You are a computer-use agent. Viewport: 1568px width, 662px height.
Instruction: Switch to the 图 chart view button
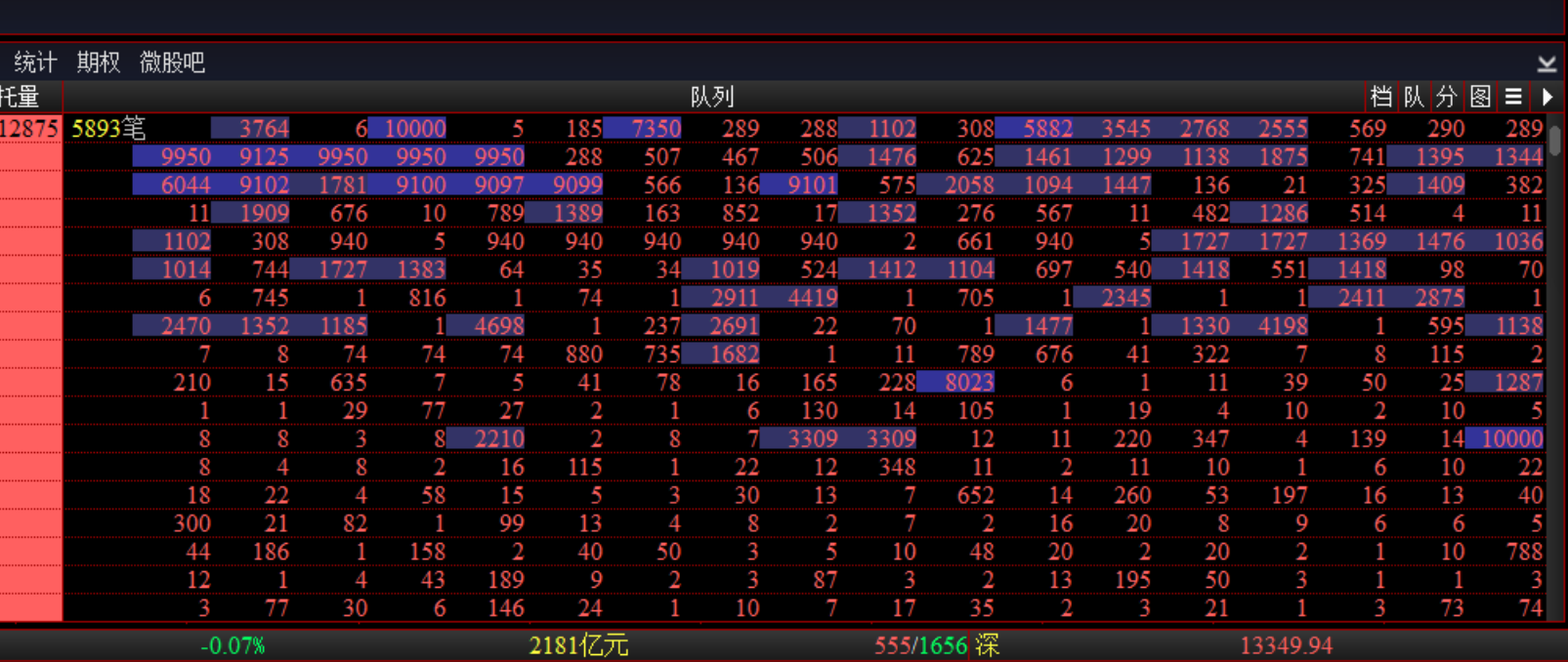(x=1480, y=96)
